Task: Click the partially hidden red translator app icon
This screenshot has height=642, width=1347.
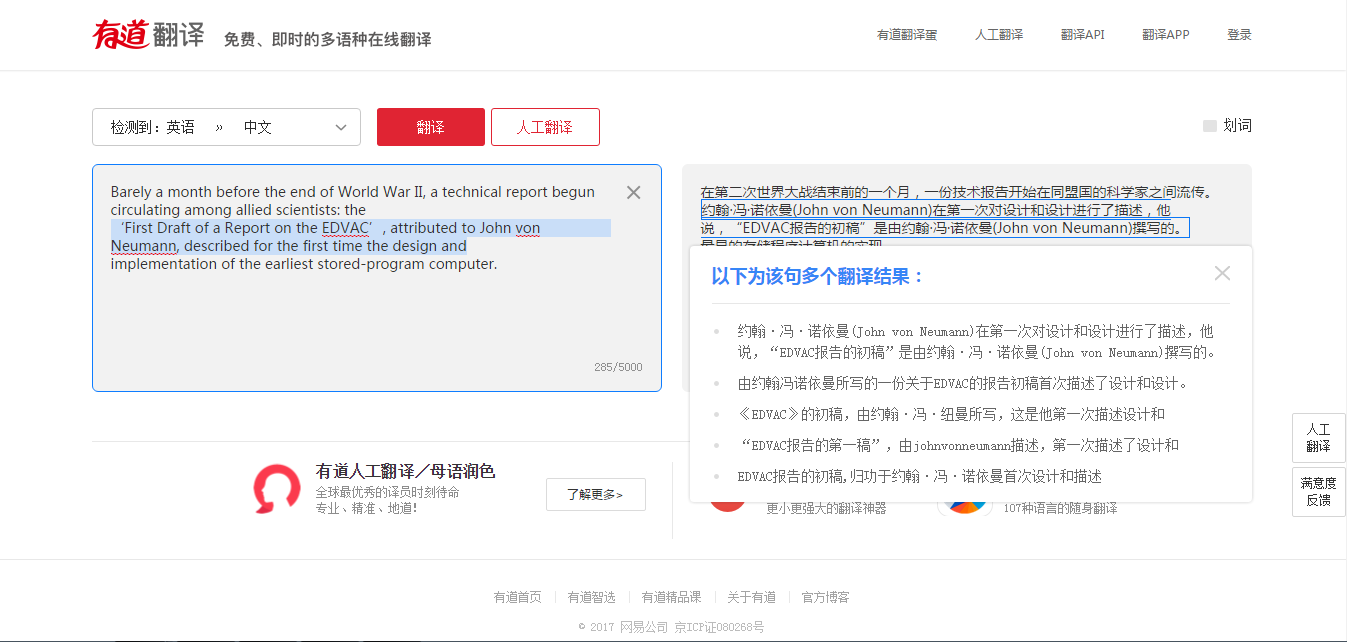Action: coord(727,505)
